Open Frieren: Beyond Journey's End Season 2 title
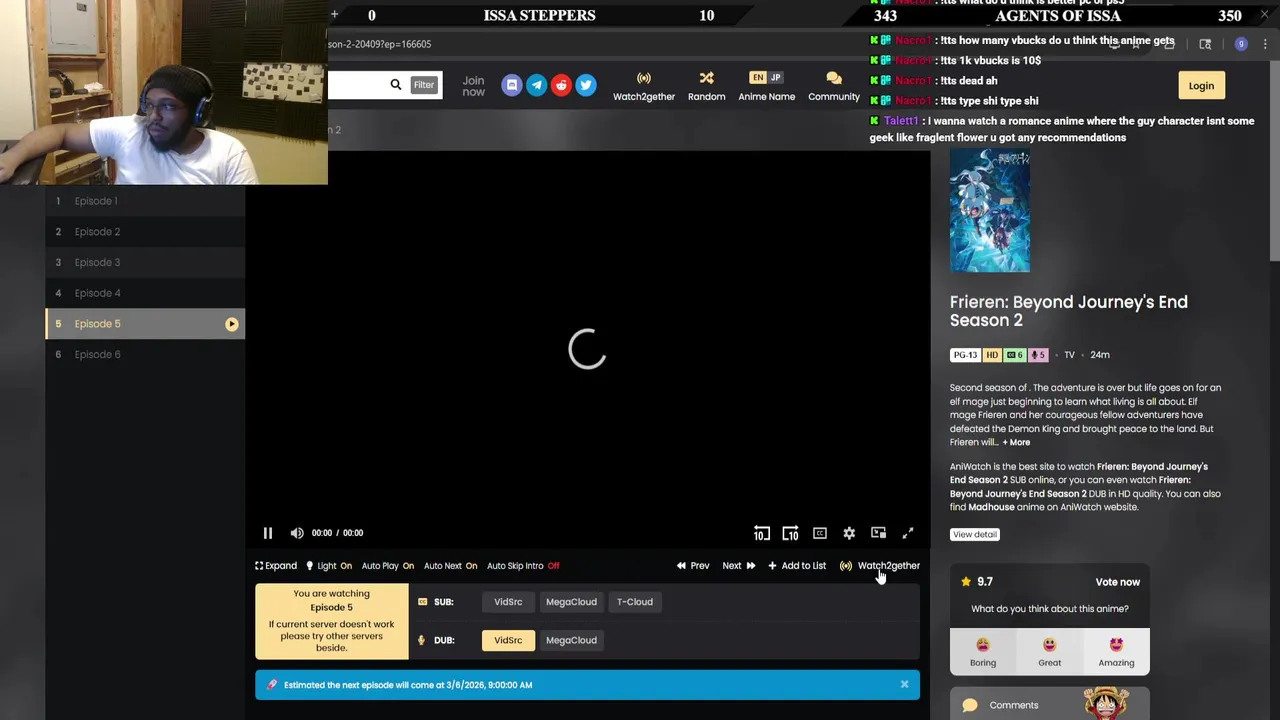Viewport: 1280px width, 720px height. tap(1069, 311)
